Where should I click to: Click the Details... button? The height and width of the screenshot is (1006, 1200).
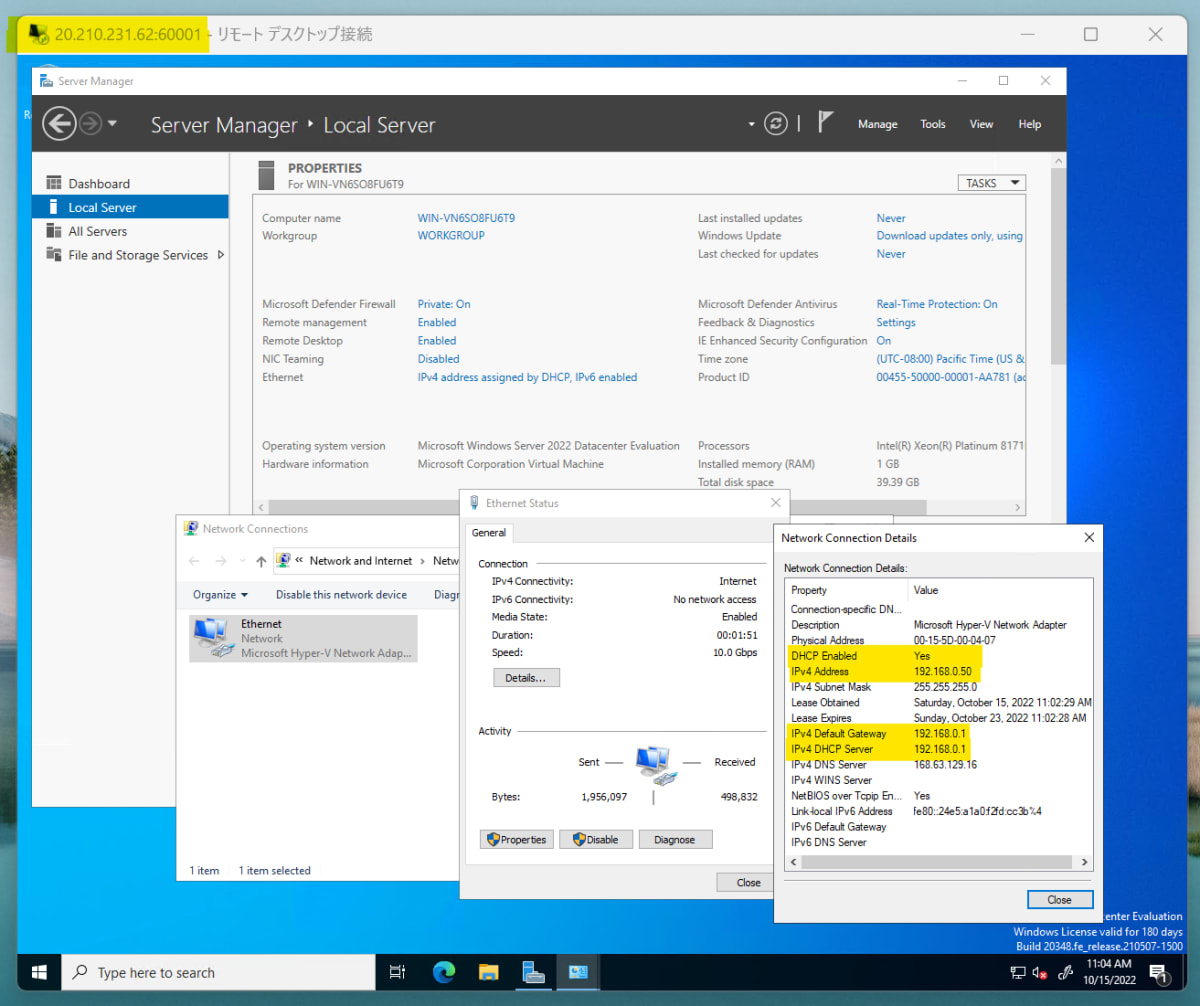pos(526,678)
